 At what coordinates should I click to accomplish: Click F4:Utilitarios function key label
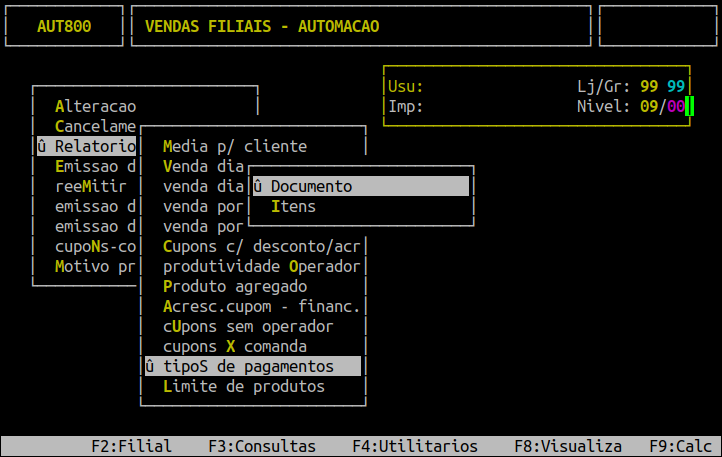[415, 447]
